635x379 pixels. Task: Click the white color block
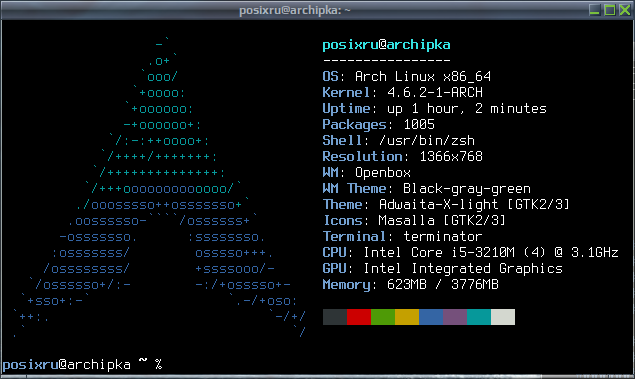(503, 317)
